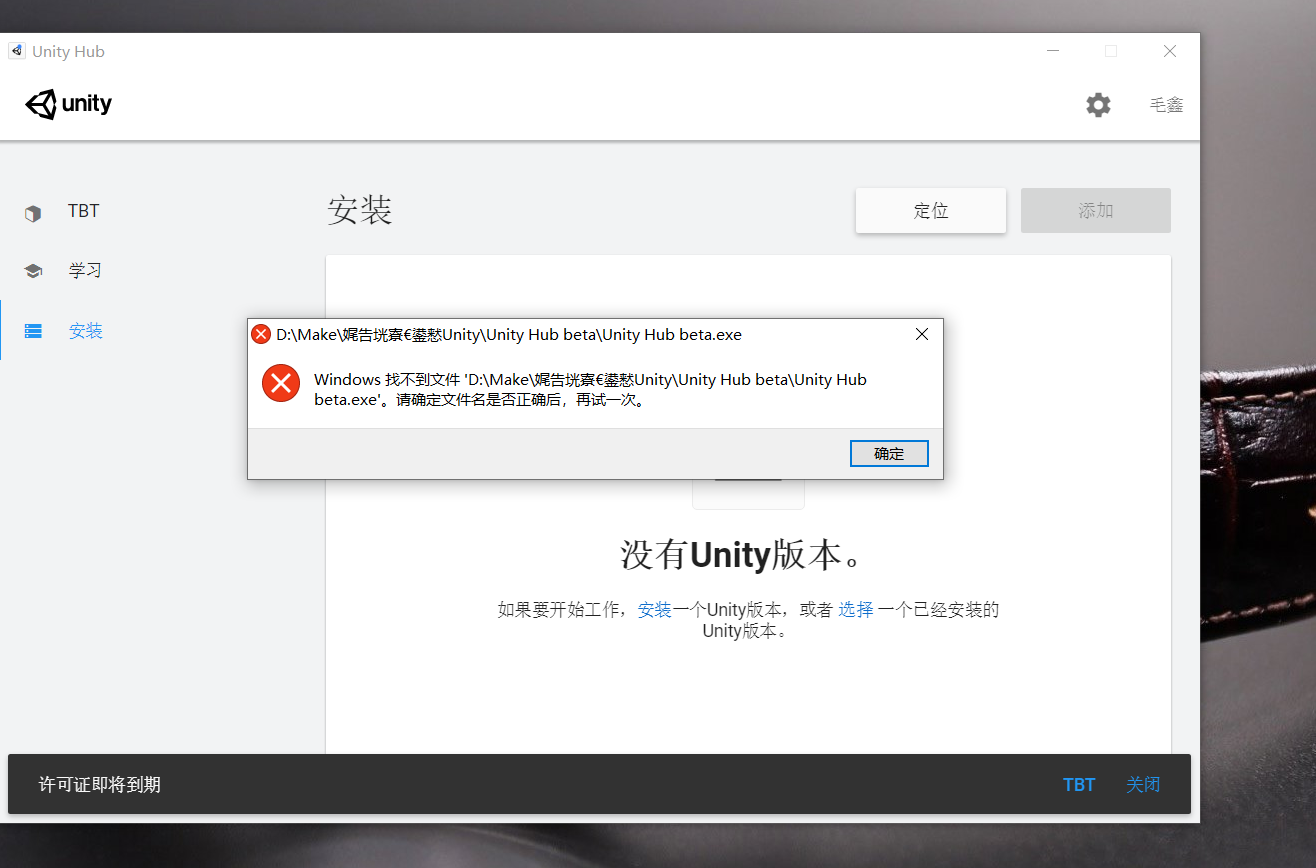1316x868 pixels.
Task: Confirm the error with 确定
Action: tap(889, 453)
